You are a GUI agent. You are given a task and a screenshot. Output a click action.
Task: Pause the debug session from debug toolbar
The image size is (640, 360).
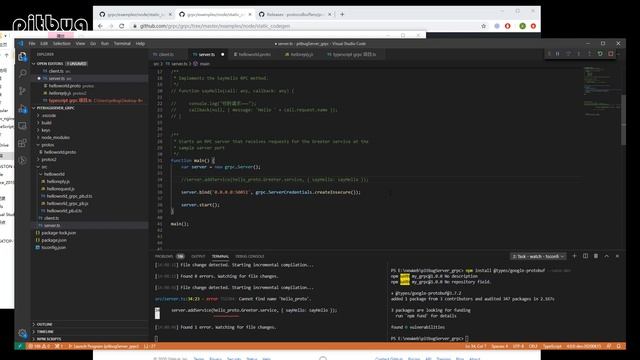[558, 54]
